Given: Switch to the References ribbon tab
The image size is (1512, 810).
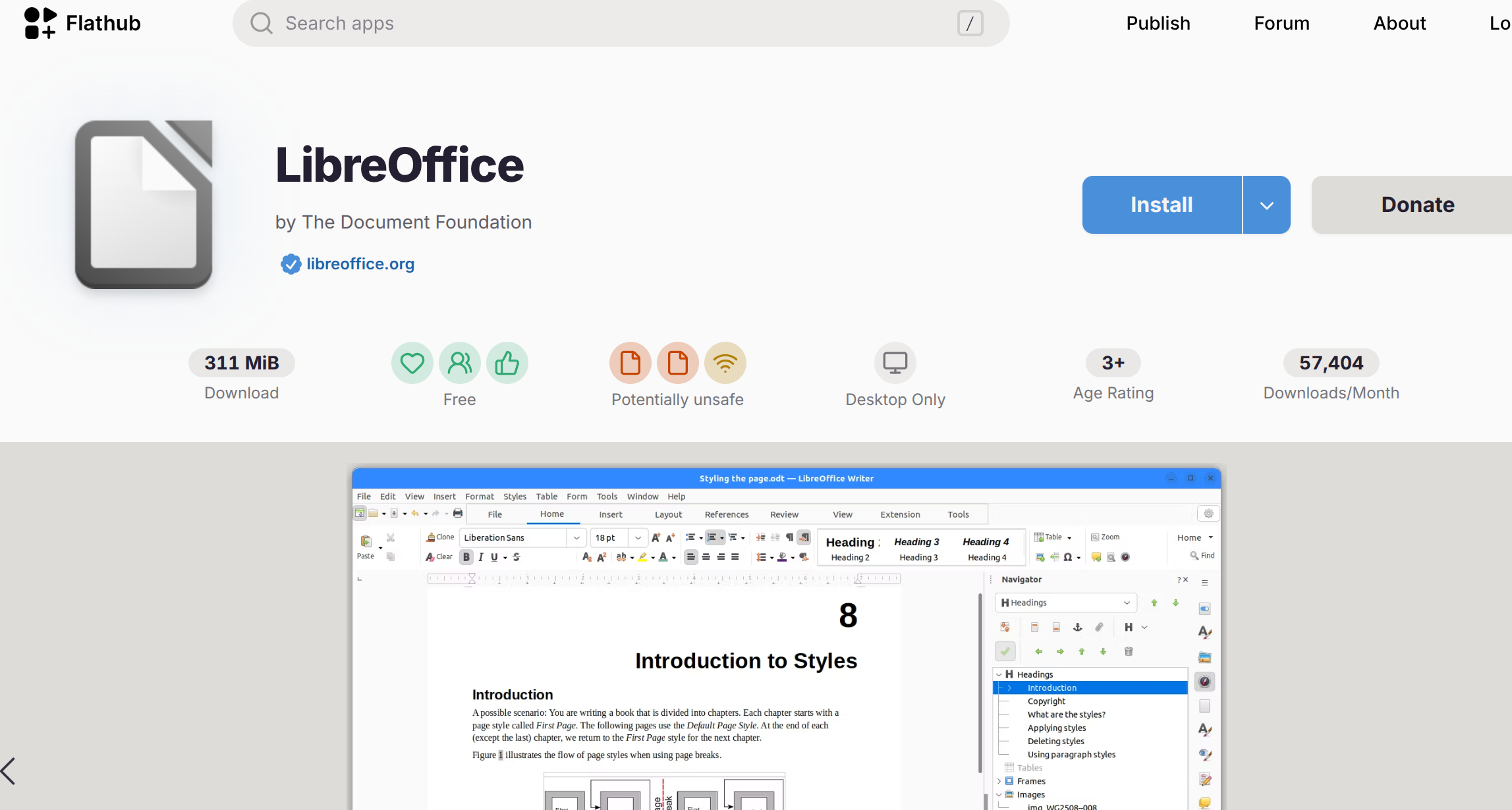Looking at the screenshot, I should pos(727,514).
